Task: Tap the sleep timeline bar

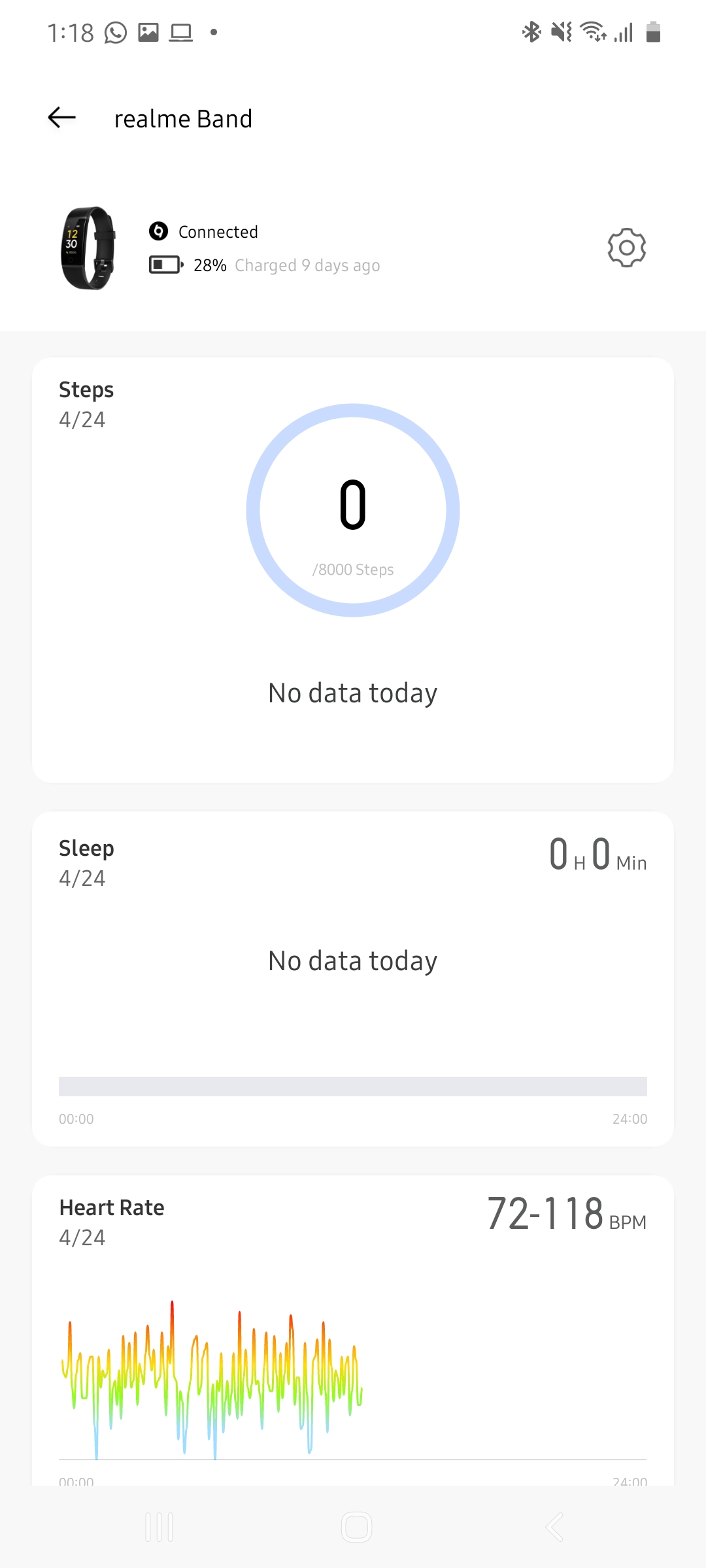Action: (x=353, y=1086)
